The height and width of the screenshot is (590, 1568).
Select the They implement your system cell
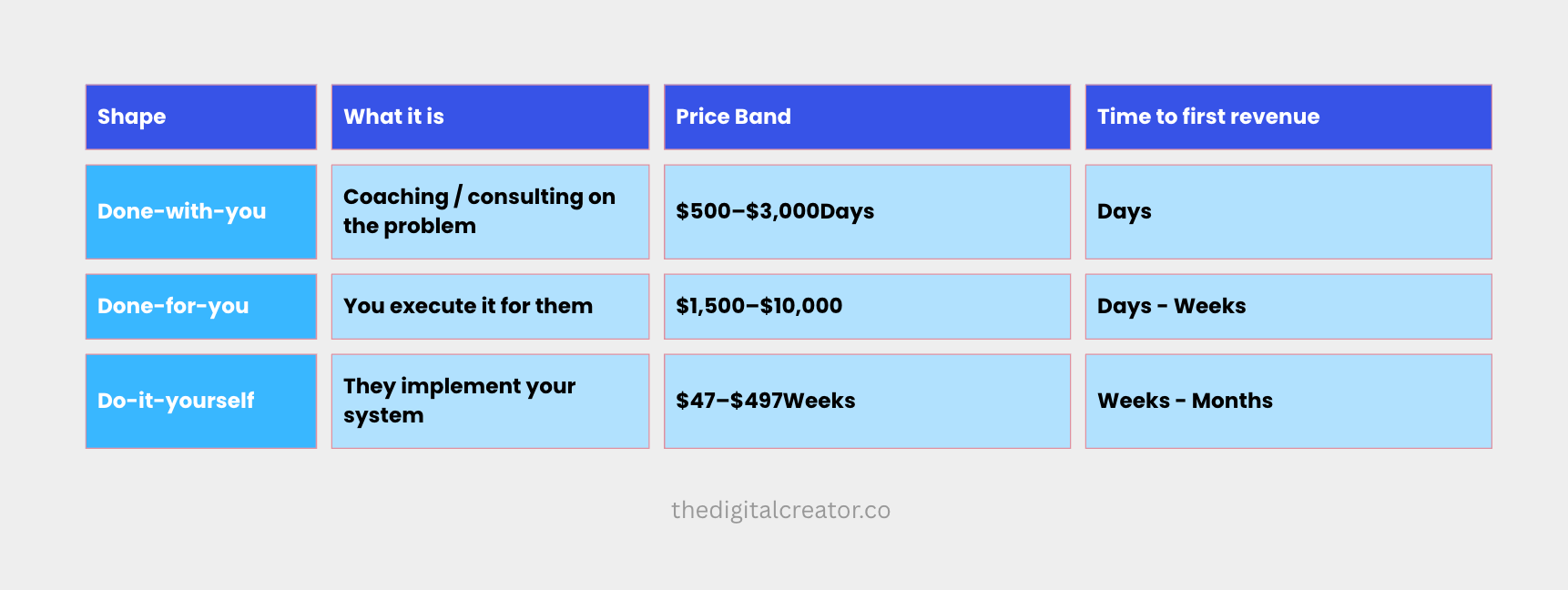coord(490,401)
